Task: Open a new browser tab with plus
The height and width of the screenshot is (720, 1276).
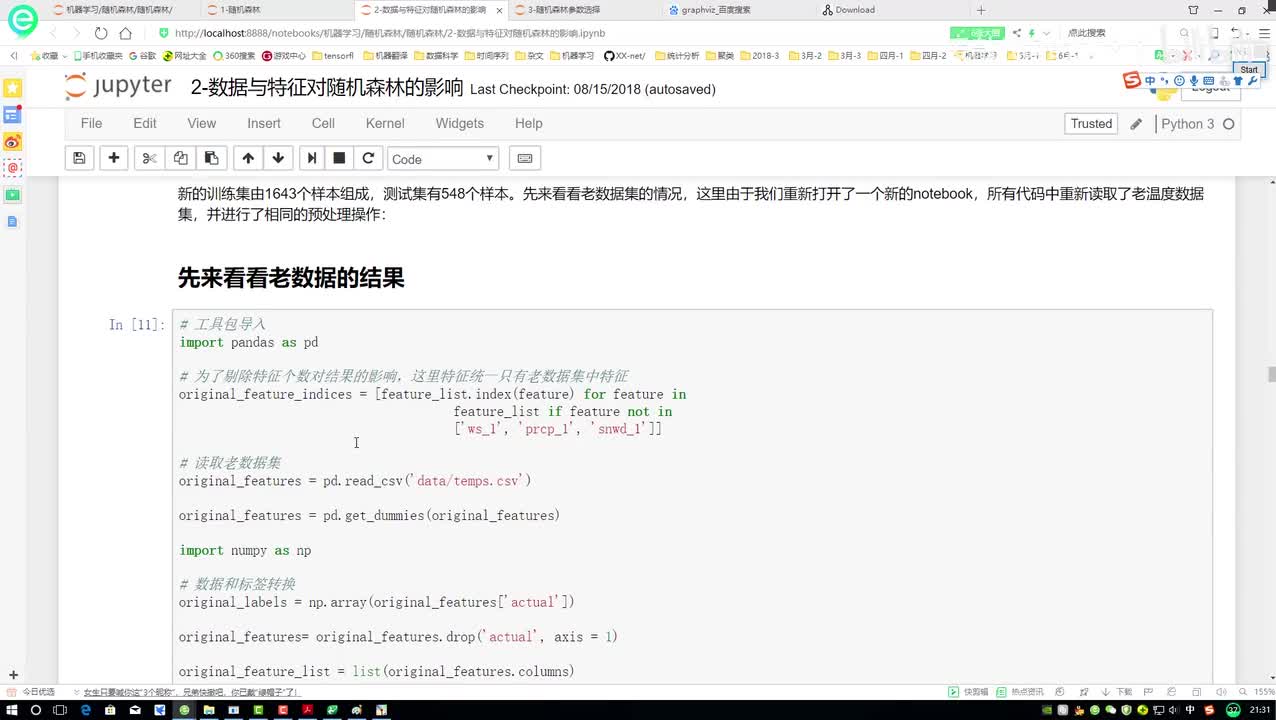Action: pos(981,10)
